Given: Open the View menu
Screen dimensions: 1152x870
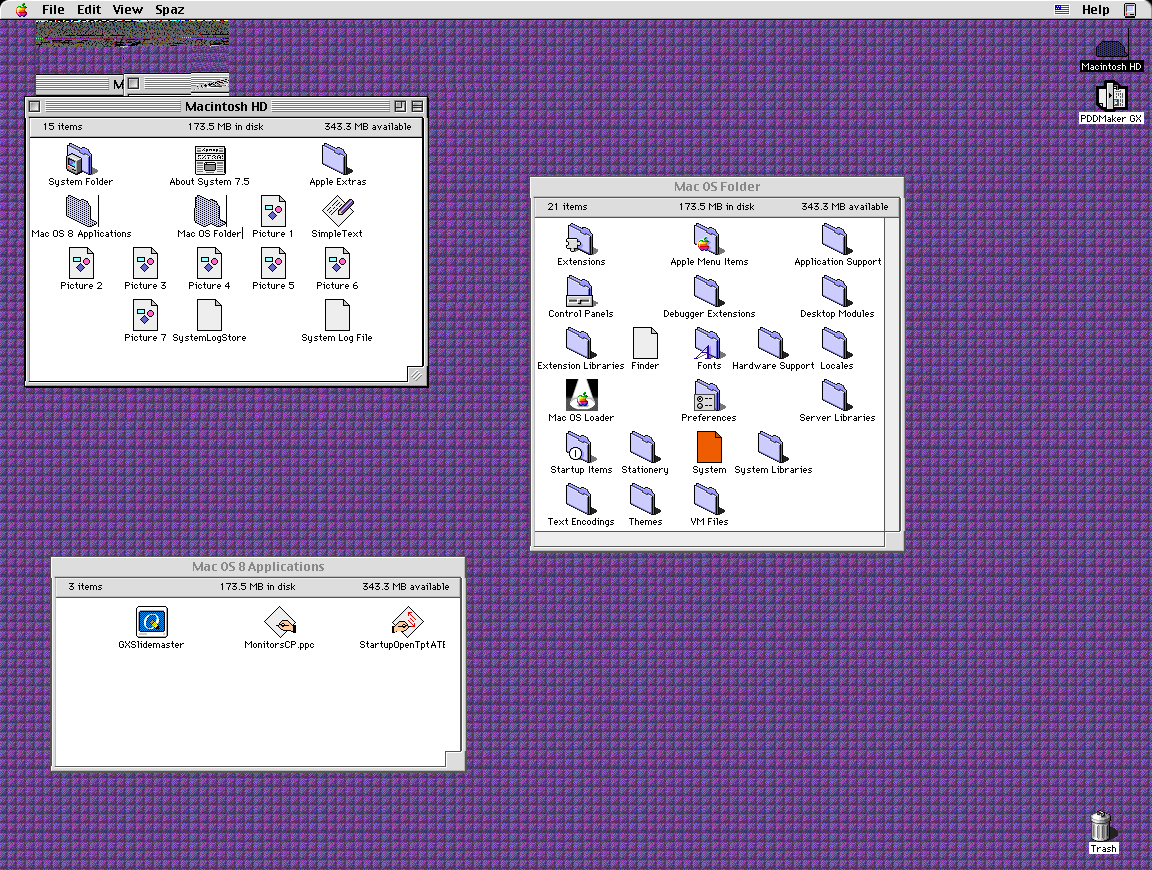Looking at the screenshot, I should point(127,10).
